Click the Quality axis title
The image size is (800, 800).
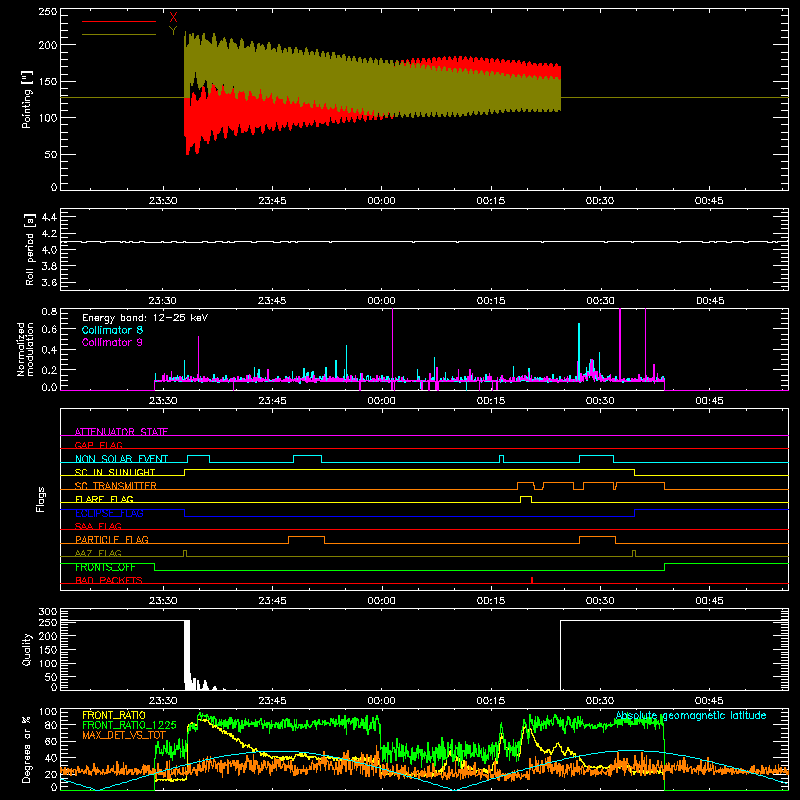[27, 649]
